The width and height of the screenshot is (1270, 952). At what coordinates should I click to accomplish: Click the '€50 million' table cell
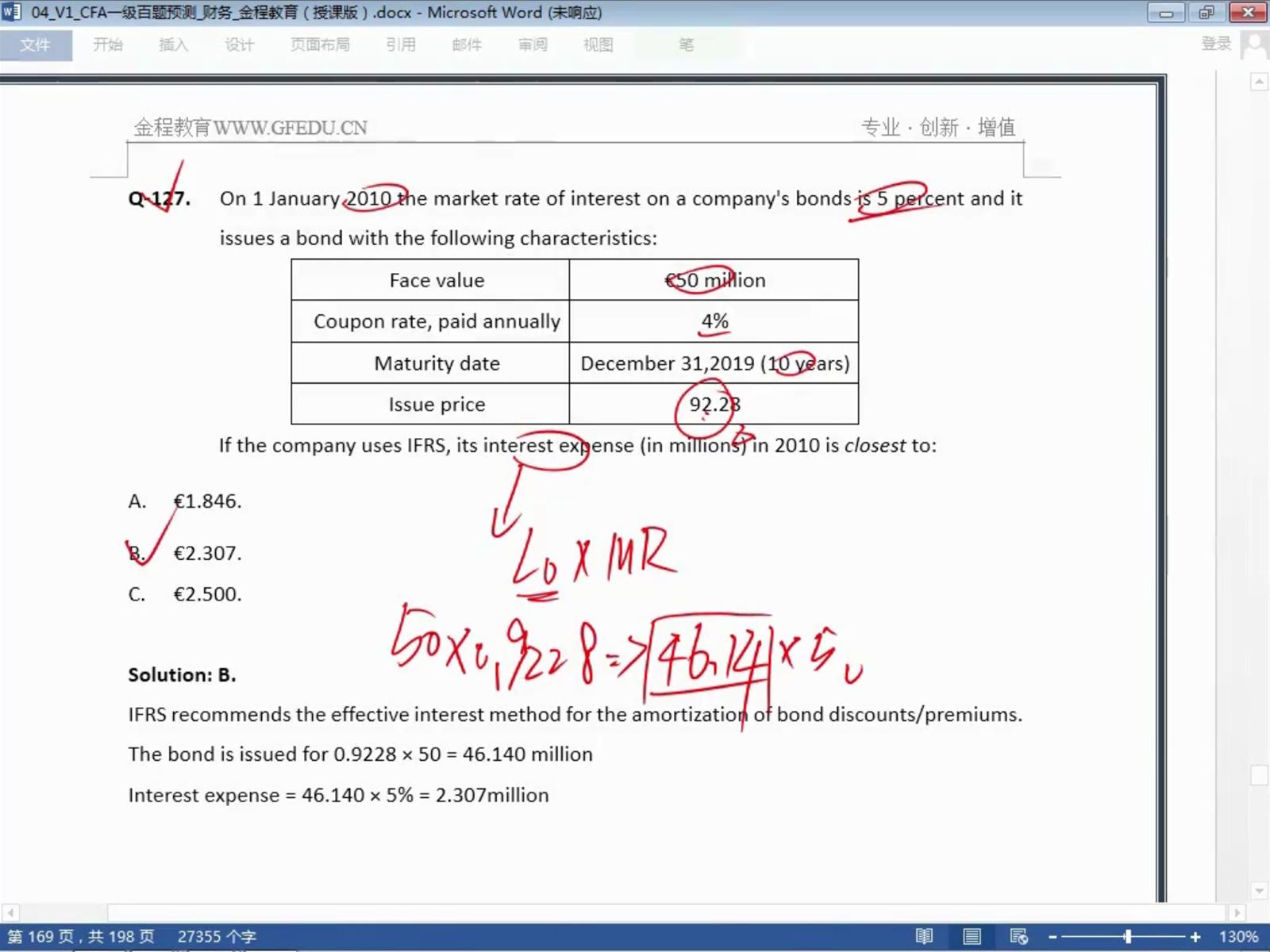click(714, 280)
